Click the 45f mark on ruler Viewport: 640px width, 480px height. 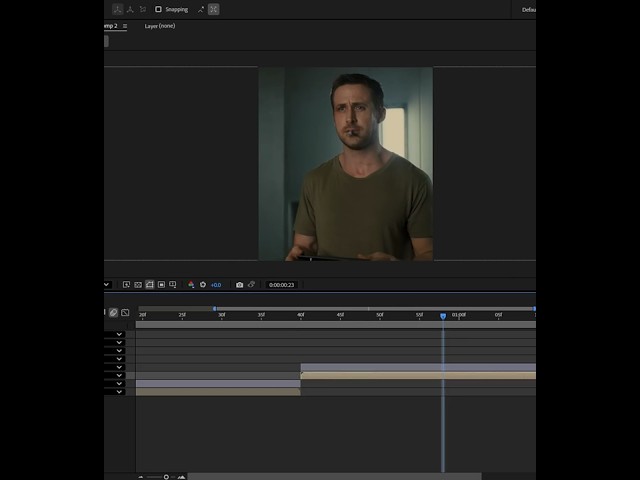(x=340, y=315)
